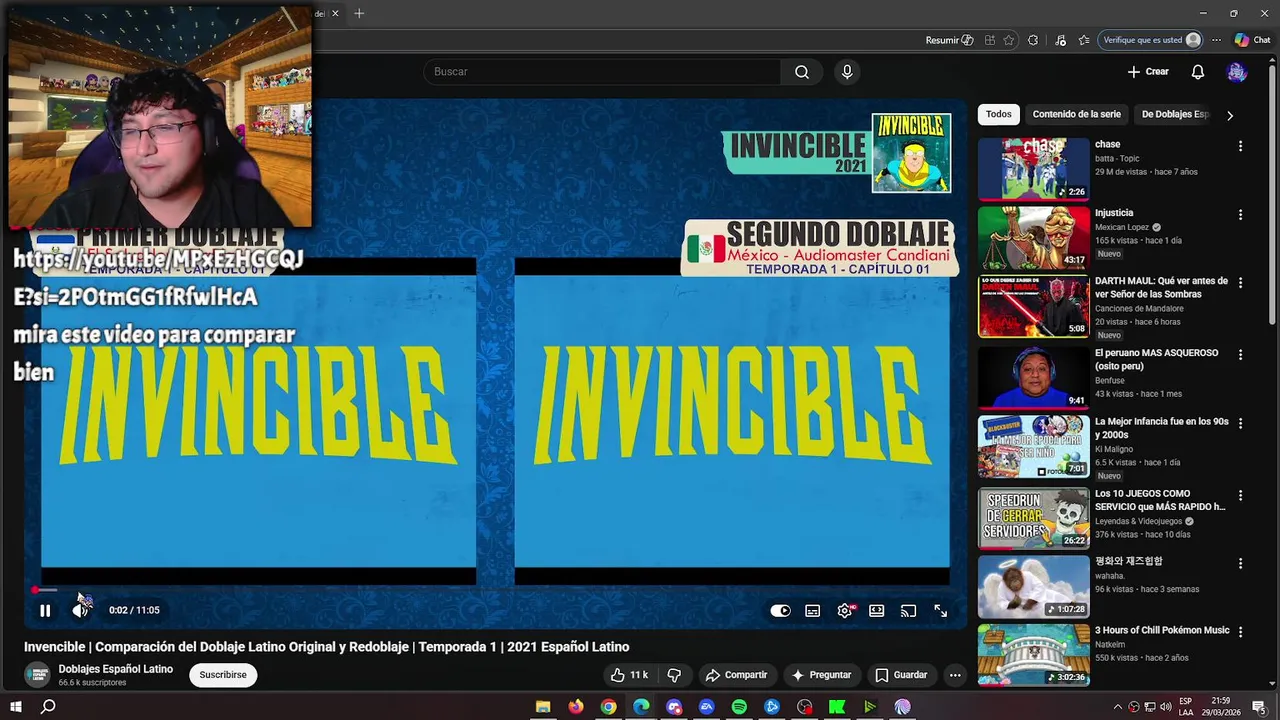Image resolution: width=1280 pixels, height=720 pixels.
Task: Open DARTH MAUL video thumbnail
Action: coord(1033,307)
